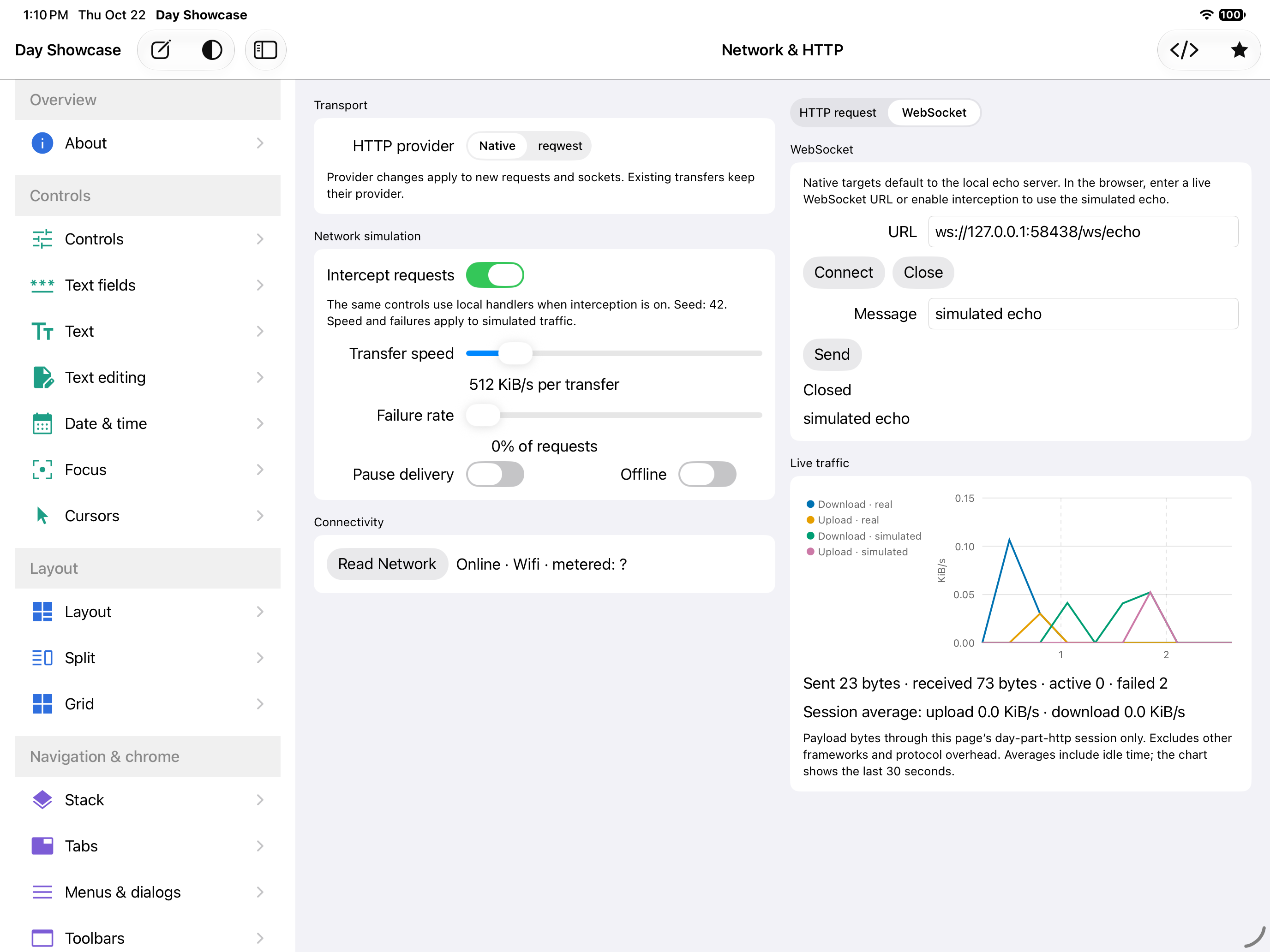Click the Download · simulated legend entry
Screen dimensions: 1270x952
tap(863, 535)
